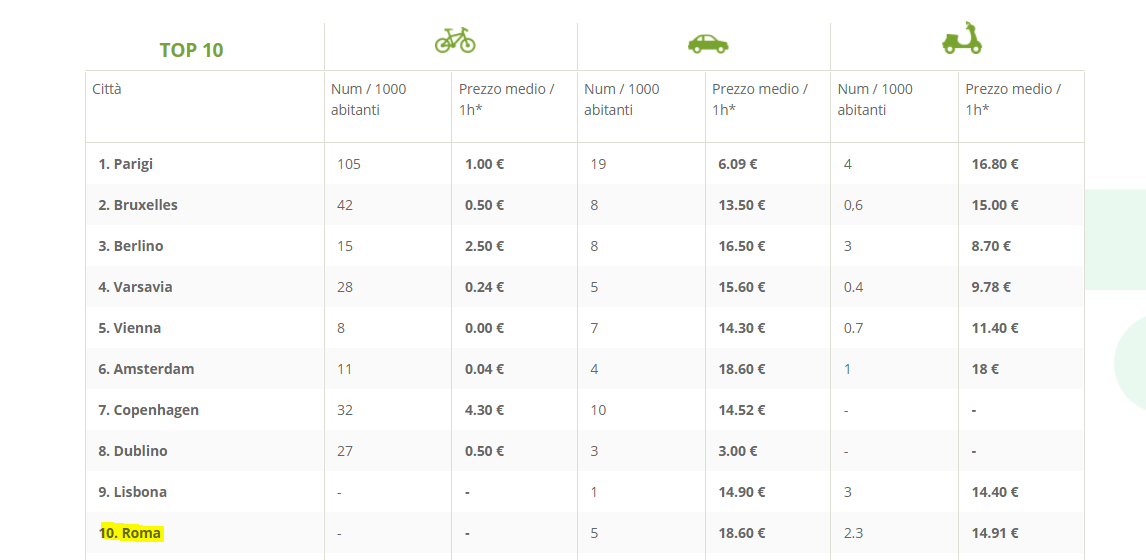Image resolution: width=1146 pixels, height=560 pixels.
Task: Click the green scooter icon
Action: (x=962, y=37)
